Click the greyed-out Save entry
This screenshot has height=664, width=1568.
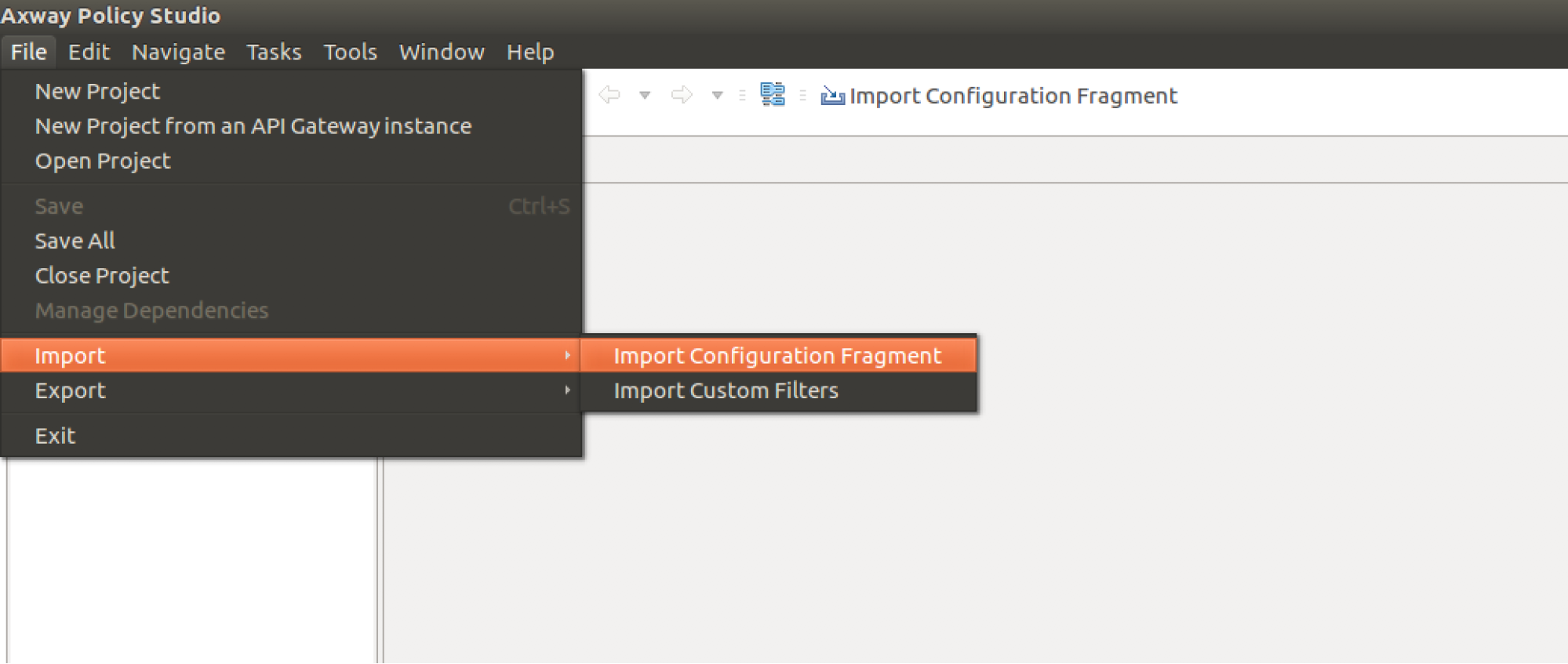pos(291,206)
